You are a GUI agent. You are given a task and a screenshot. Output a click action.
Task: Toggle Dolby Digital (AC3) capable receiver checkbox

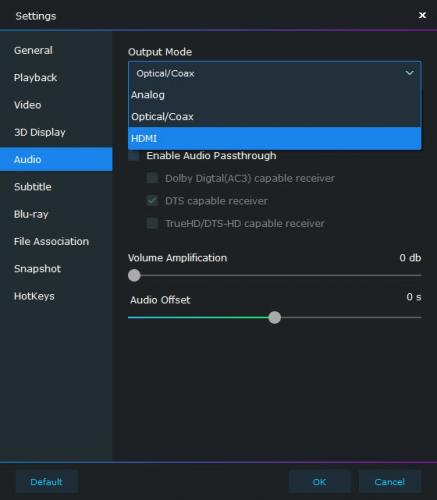pos(152,178)
